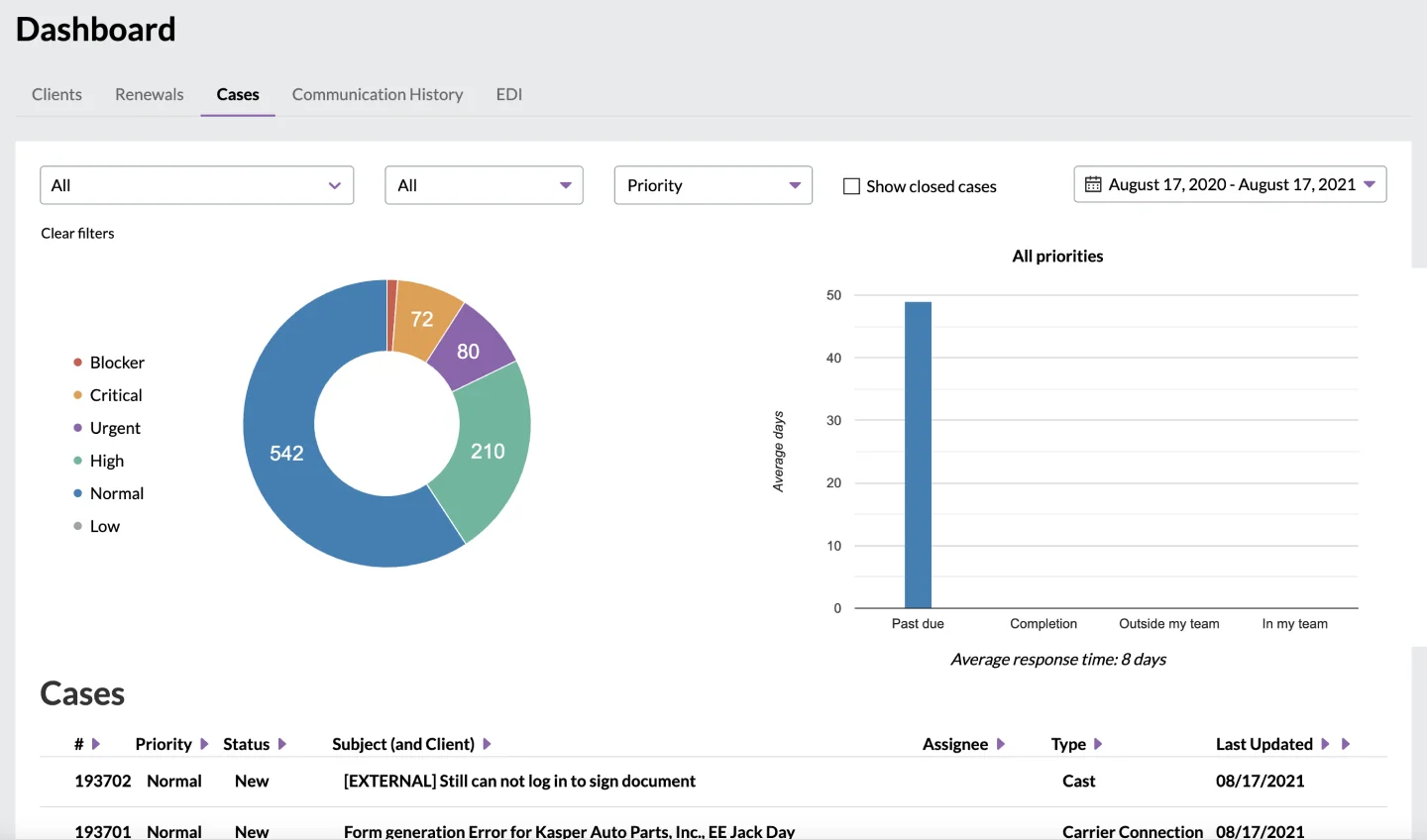Select the Urgent donut slice labeled 80
The width and height of the screenshot is (1427, 840).
(469, 351)
